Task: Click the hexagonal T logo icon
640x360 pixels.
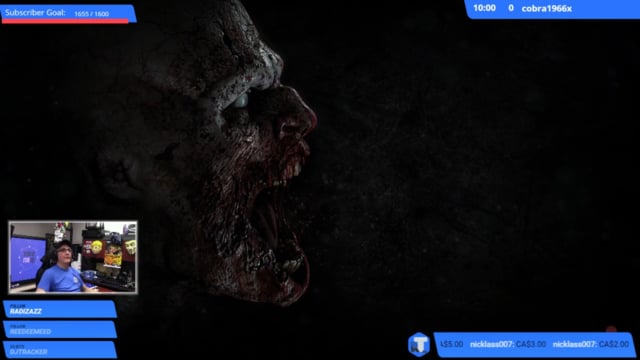Action: point(419,344)
